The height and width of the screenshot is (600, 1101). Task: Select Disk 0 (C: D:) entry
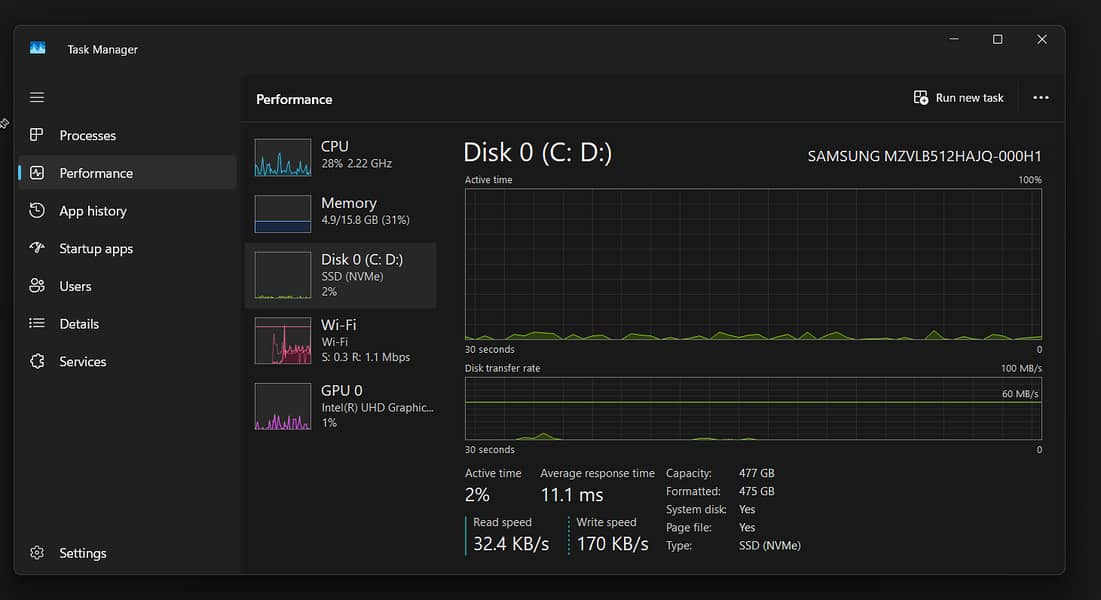[x=340, y=274]
